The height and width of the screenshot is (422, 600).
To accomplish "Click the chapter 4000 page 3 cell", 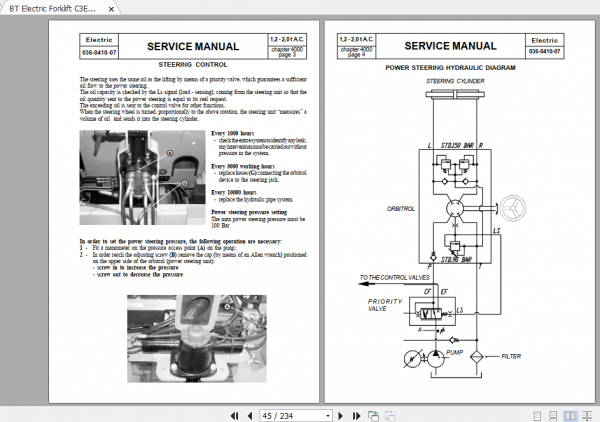I will coord(287,52).
